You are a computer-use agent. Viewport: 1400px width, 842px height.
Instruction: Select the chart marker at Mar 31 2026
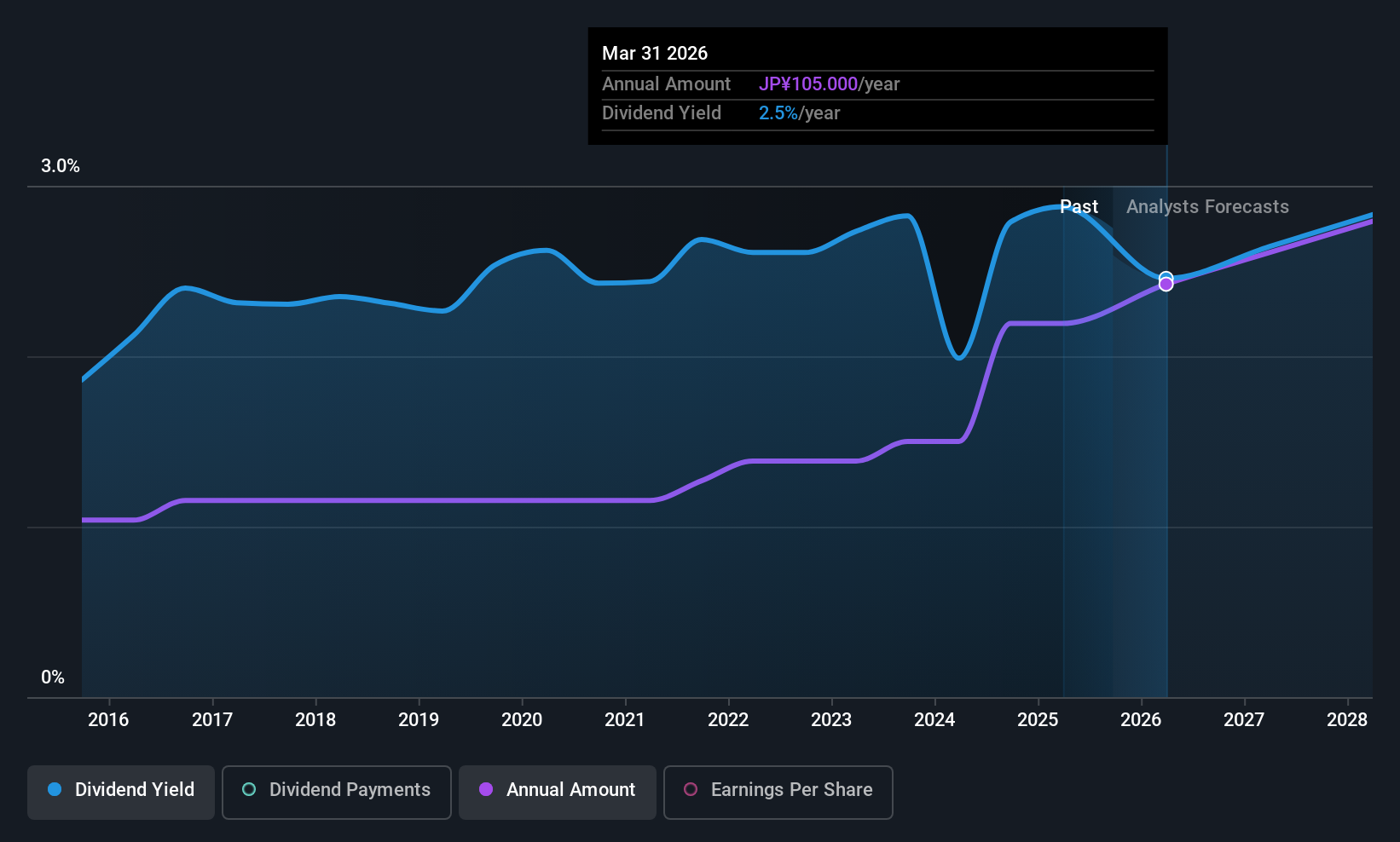[x=1166, y=278]
